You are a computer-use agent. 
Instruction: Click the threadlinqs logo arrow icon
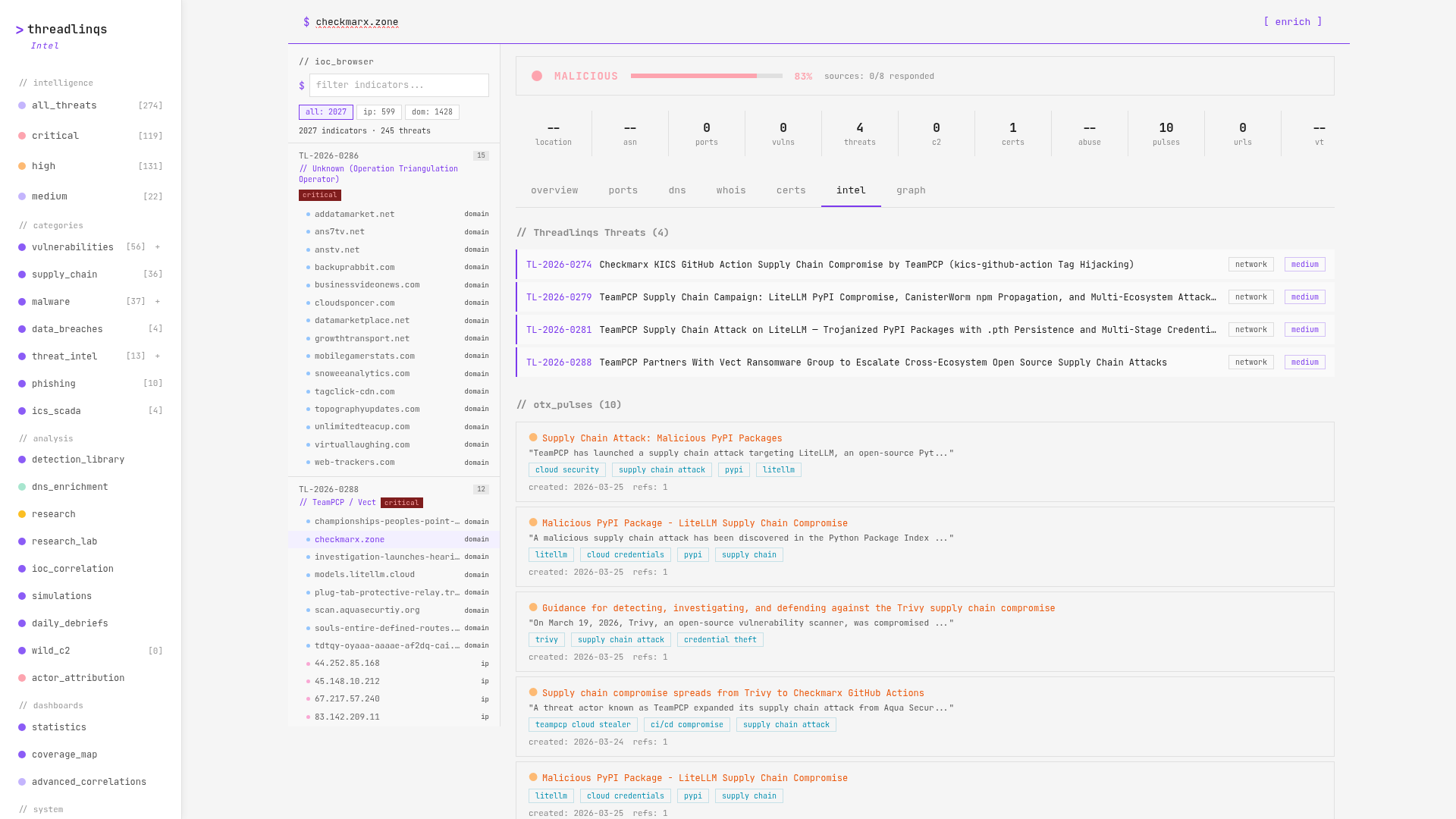coord(20,30)
